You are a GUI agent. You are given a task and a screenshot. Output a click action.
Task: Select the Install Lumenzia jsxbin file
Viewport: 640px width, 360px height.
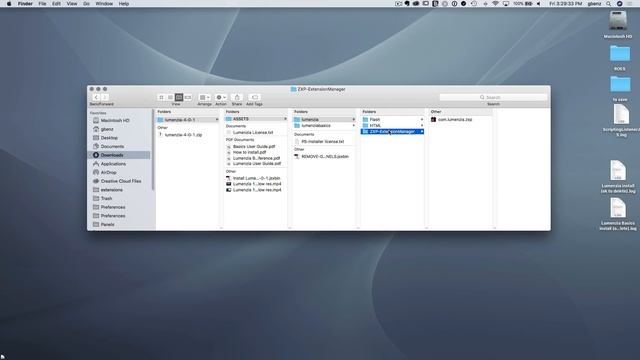[256, 178]
